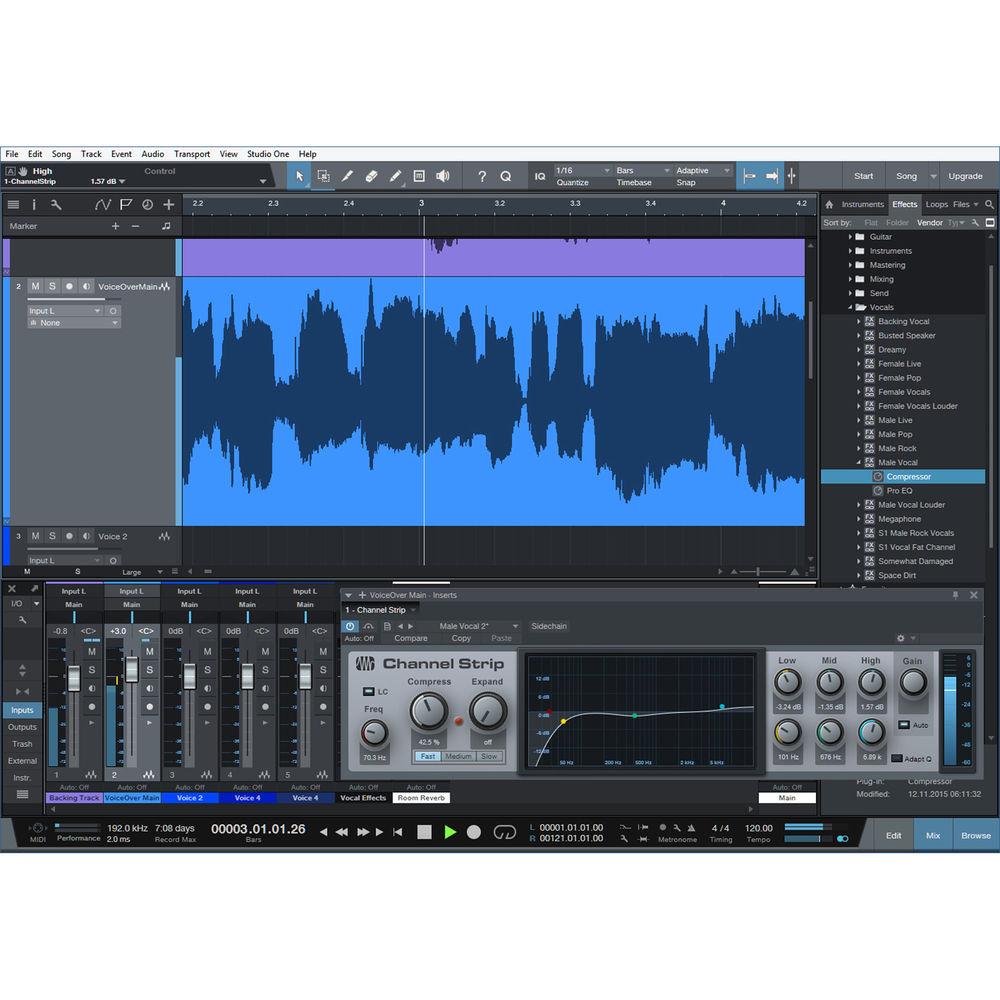Select the Eraser tool in the toolbar

[371, 176]
